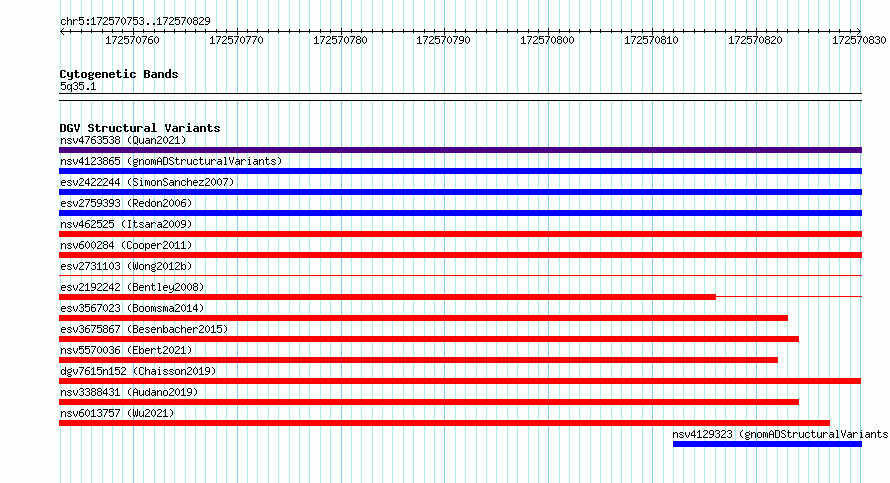Open variant esv3675867 (Besenbacher2015) label
Image resolution: width=890 pixels, height=483 pixels.
tap(144, 329)
